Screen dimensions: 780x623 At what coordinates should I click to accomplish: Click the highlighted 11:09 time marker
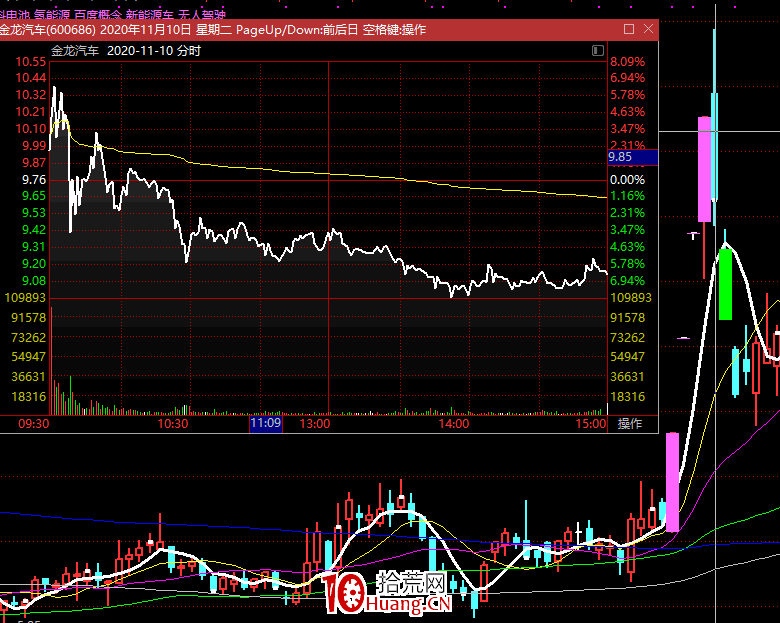click(266, 423)
